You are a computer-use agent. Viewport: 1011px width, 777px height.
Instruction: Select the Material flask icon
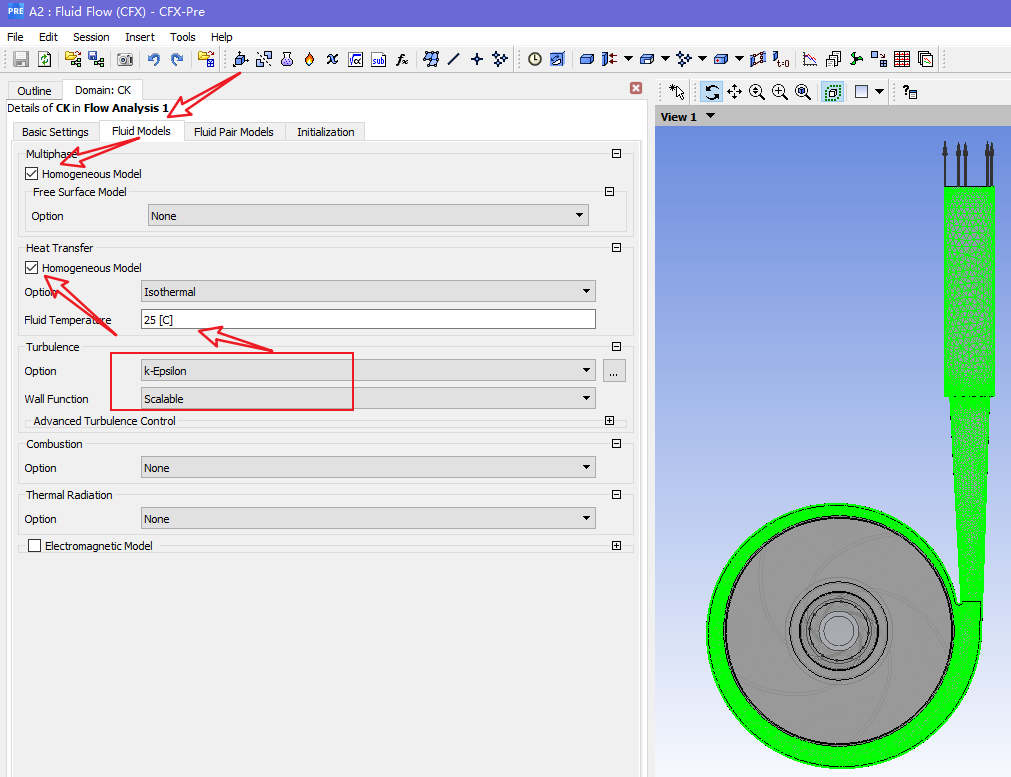[x=287, y=60]
